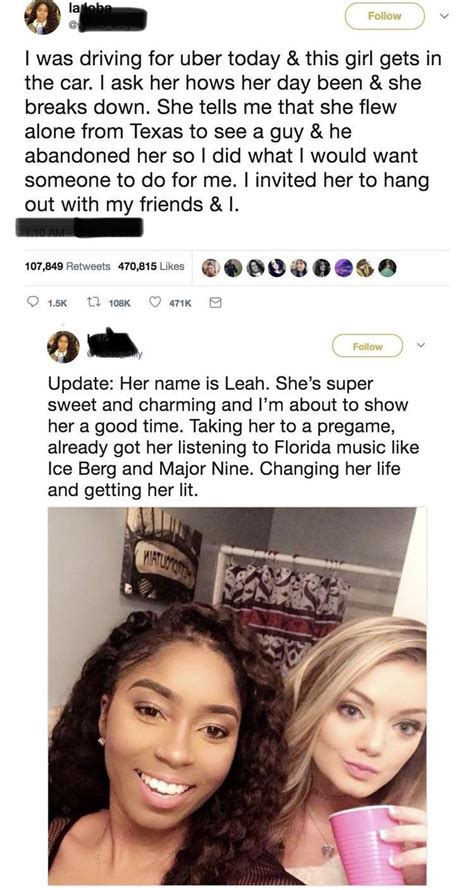
Task: Click the envelope direct message icon
Action: click(x=215, y=303)
